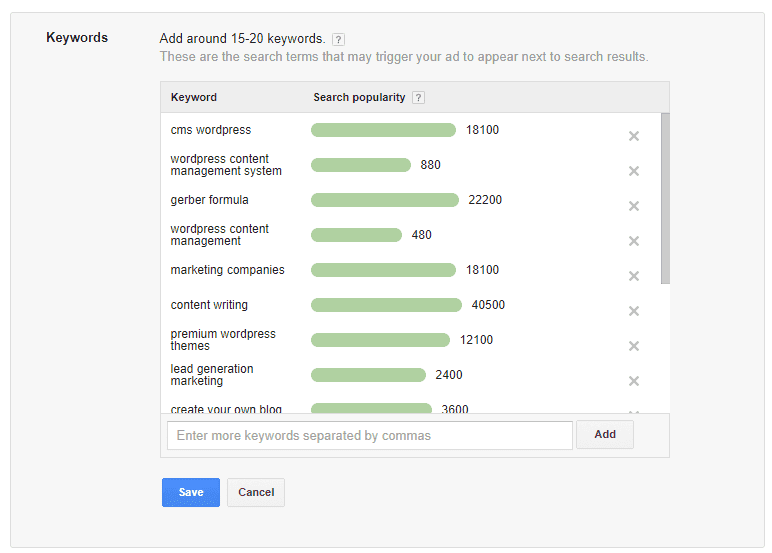Click the keyword list scrollbar thumb
The height and width of the screenshot is (553, 772).
(665, 198)
